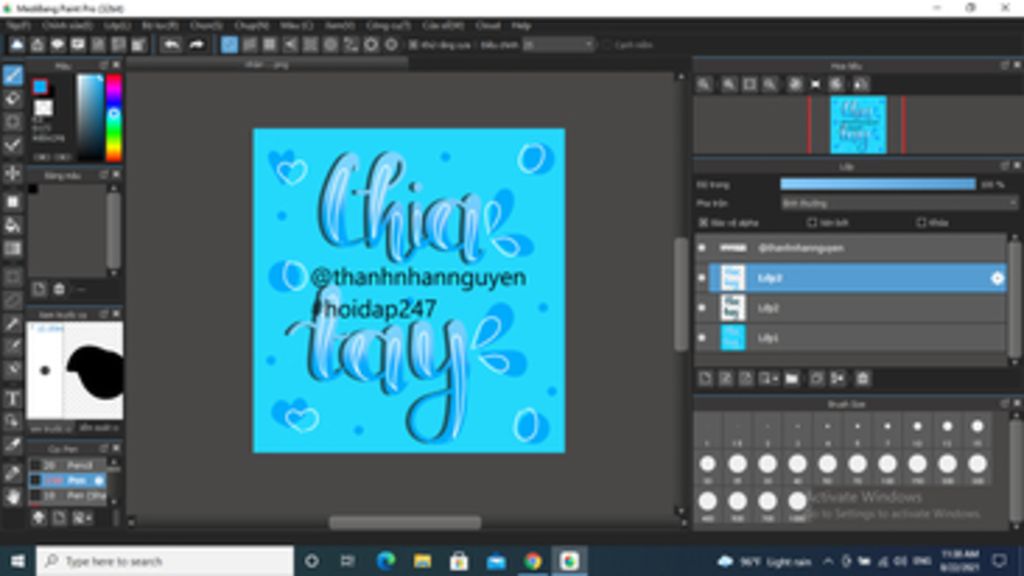Click the layer opacity slider bar
Screen dimensions: 1024x576
pyautogui.click(x=878, y=185)
